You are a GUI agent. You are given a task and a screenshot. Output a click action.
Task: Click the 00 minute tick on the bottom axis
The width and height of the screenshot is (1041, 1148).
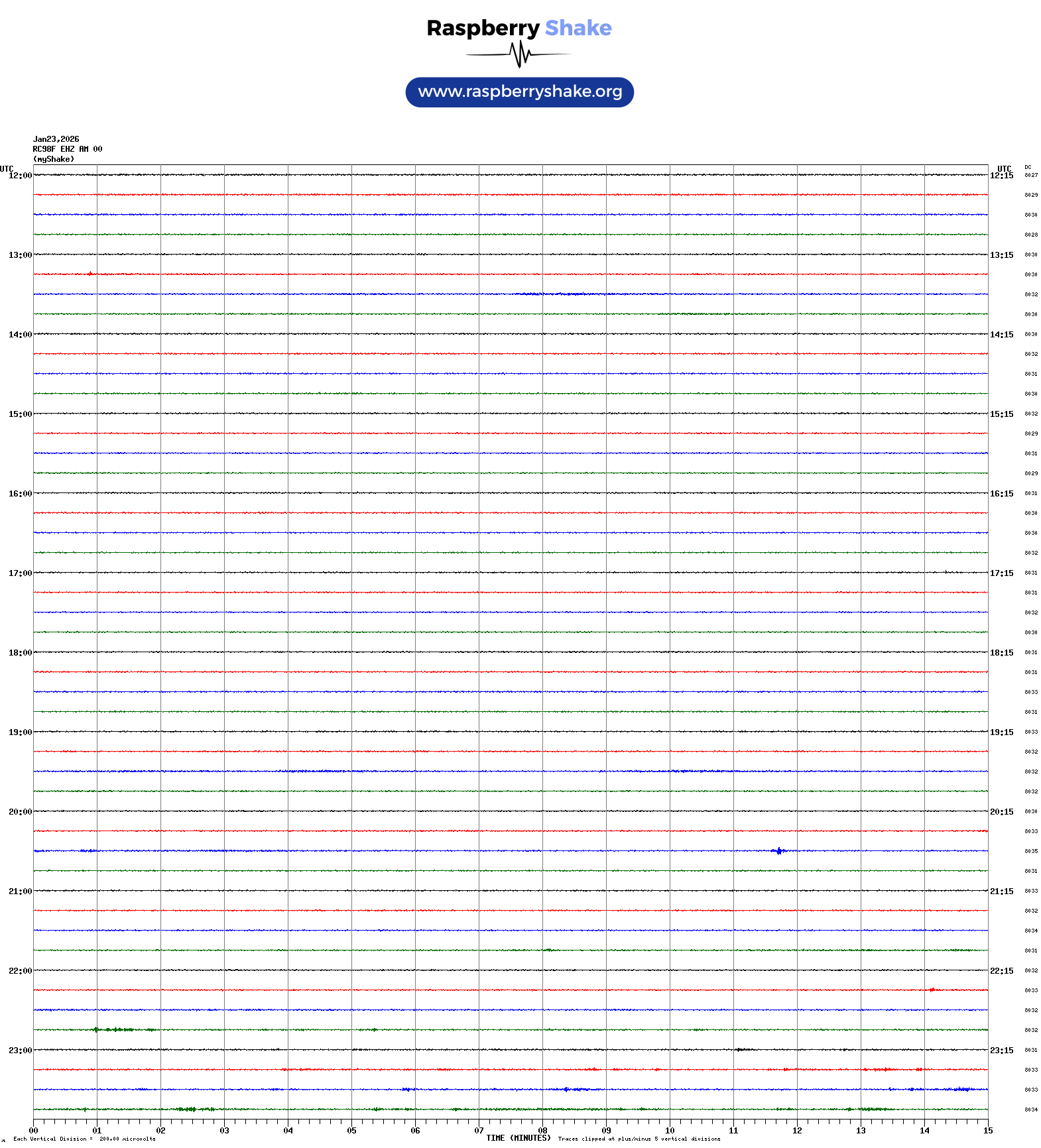pyautogui.click(x=33, y=1131)
